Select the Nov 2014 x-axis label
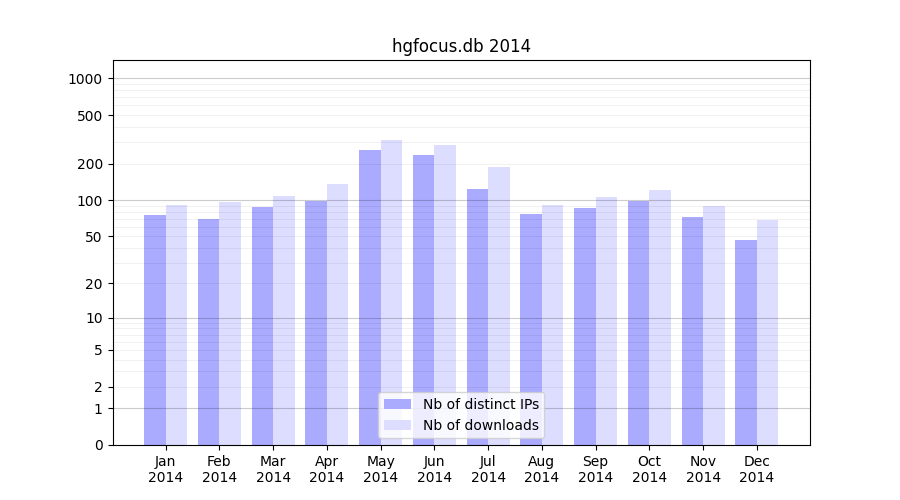Viewport: 900px width, 500px height. click(703, 469)
